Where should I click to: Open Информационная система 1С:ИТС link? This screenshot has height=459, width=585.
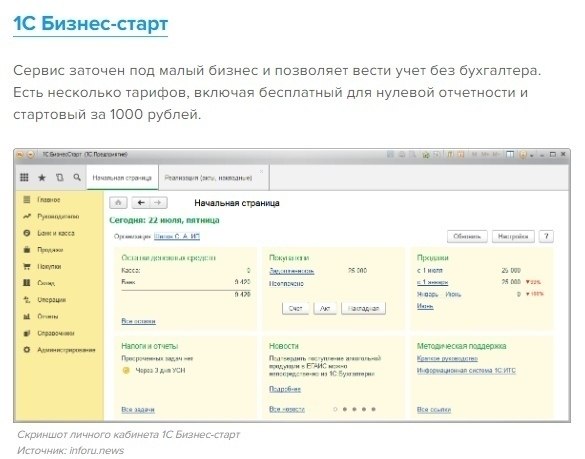point(466,370)
